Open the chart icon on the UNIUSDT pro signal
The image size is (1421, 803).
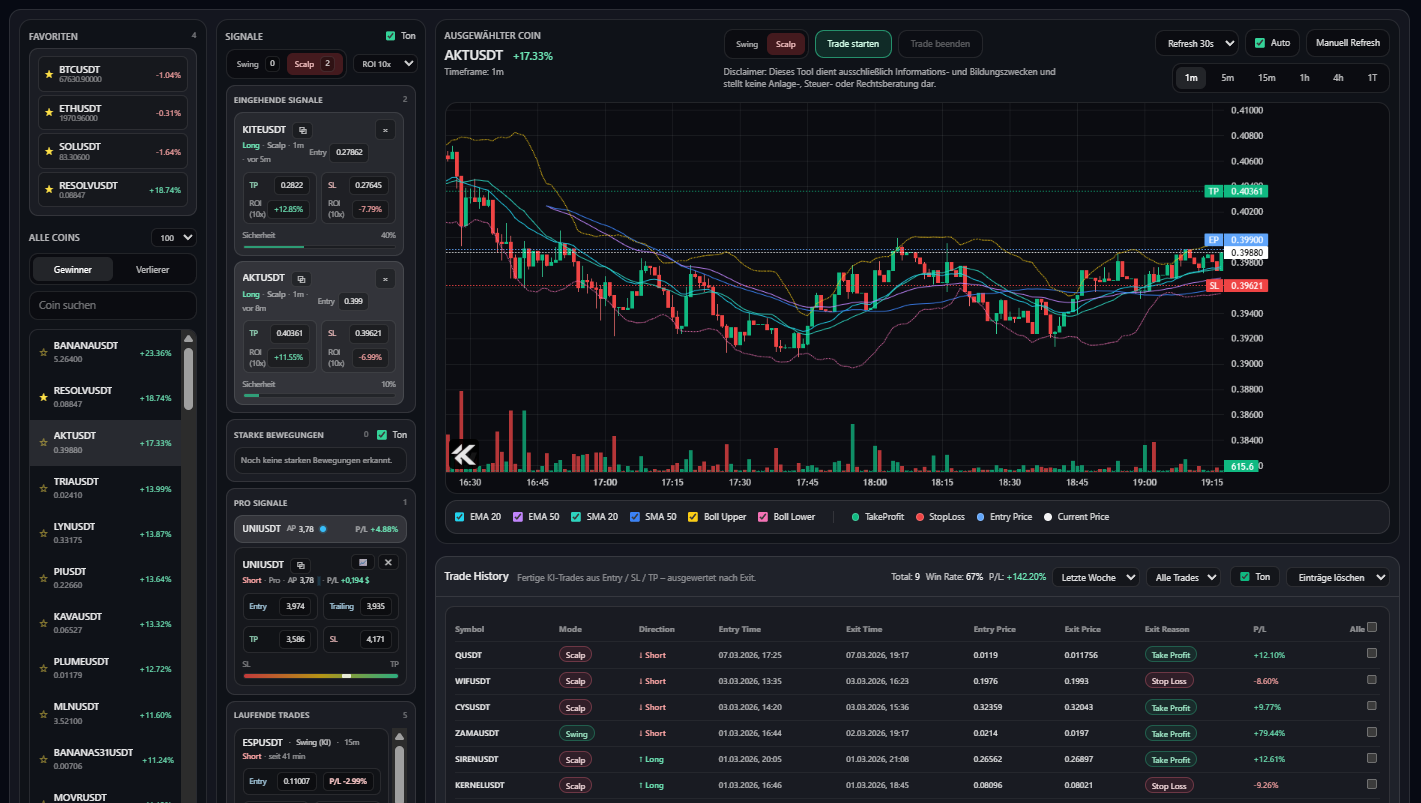coord(361,562)
